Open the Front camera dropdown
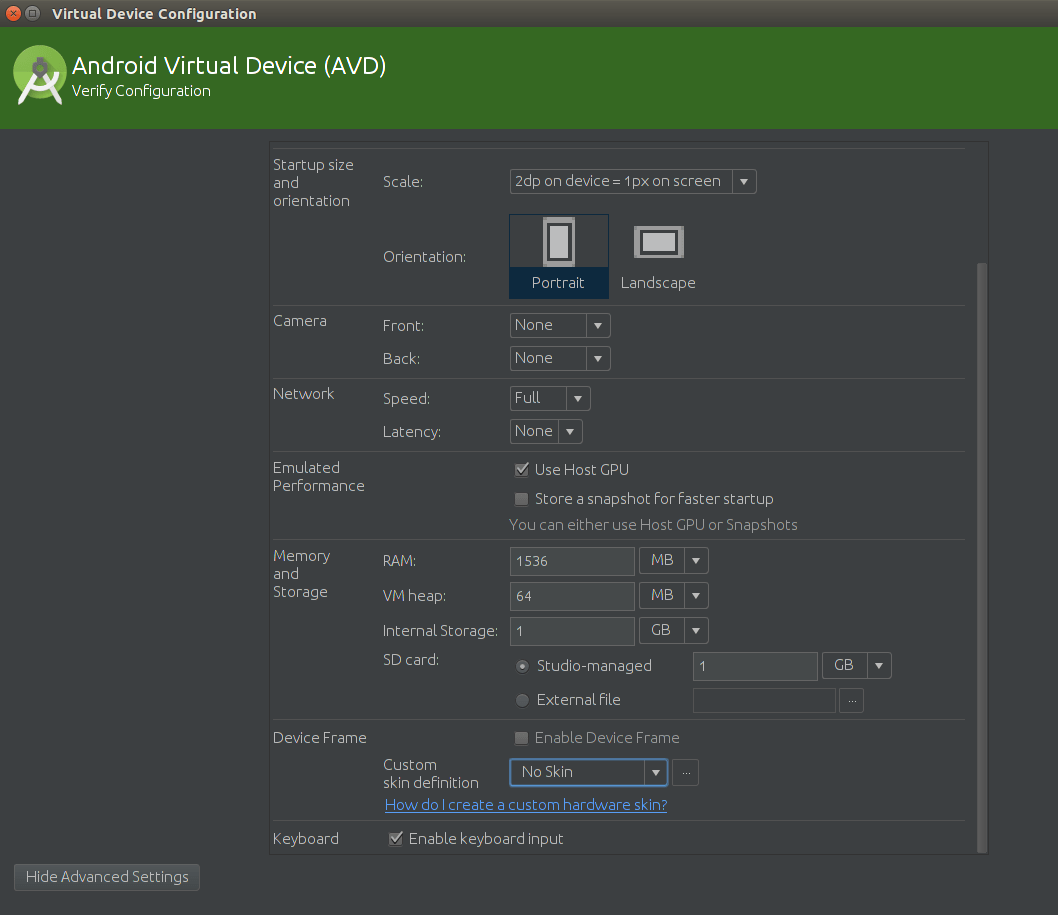The height and width of the screenshot is (915, 1058). (x=560, y=325)
